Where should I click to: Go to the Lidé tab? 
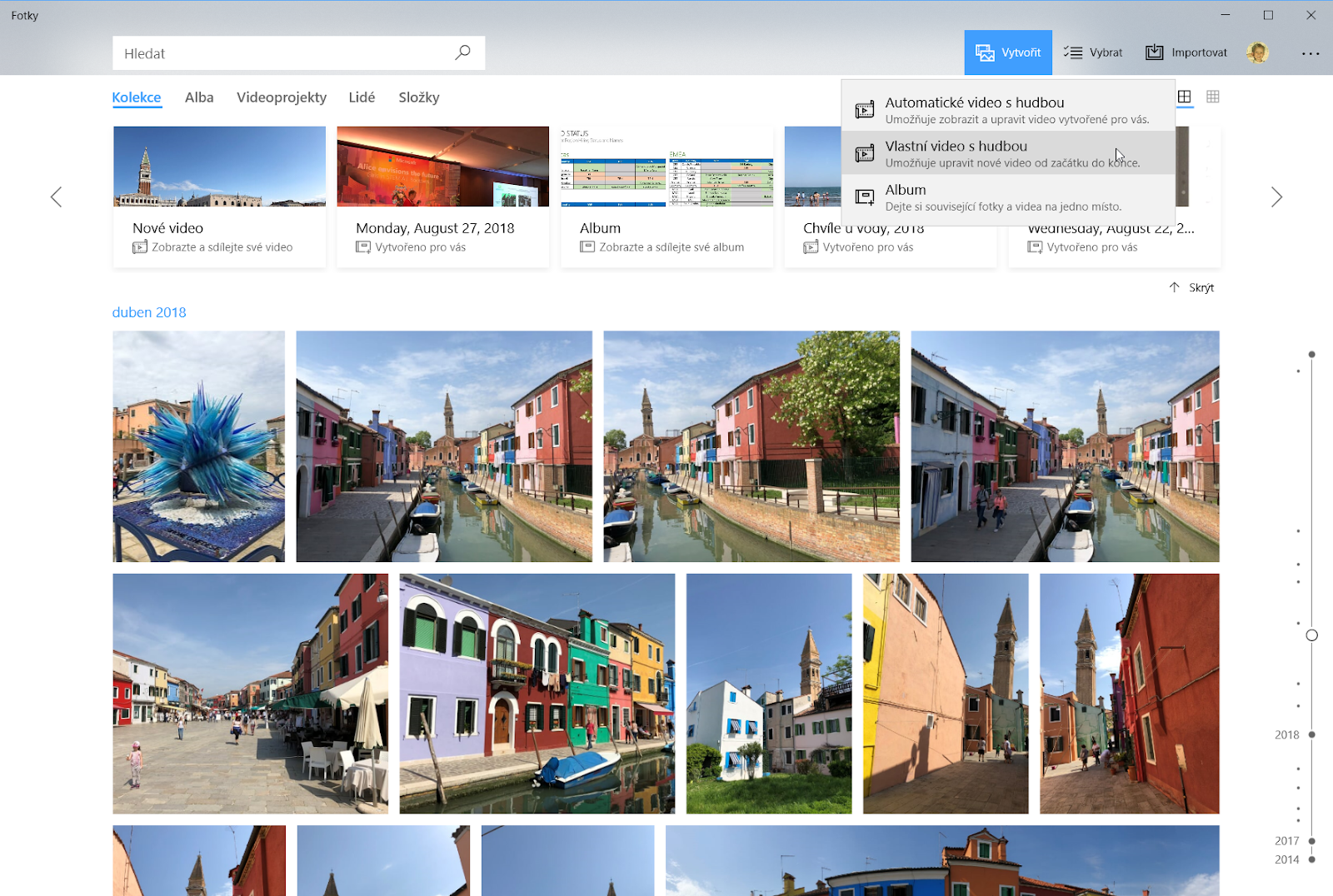point(362,97)
